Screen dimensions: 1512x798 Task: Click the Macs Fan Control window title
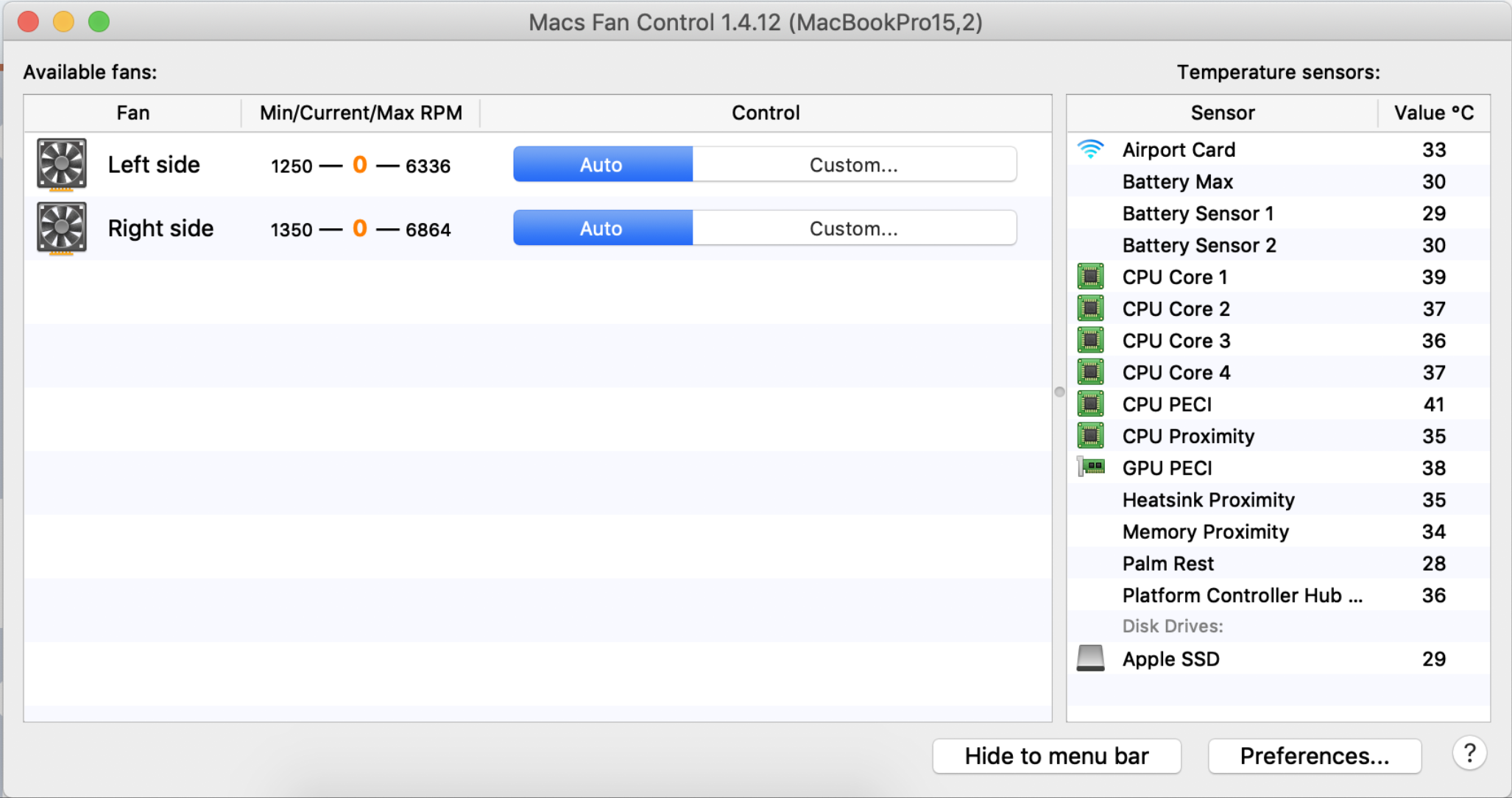click(x=755, y=22)
